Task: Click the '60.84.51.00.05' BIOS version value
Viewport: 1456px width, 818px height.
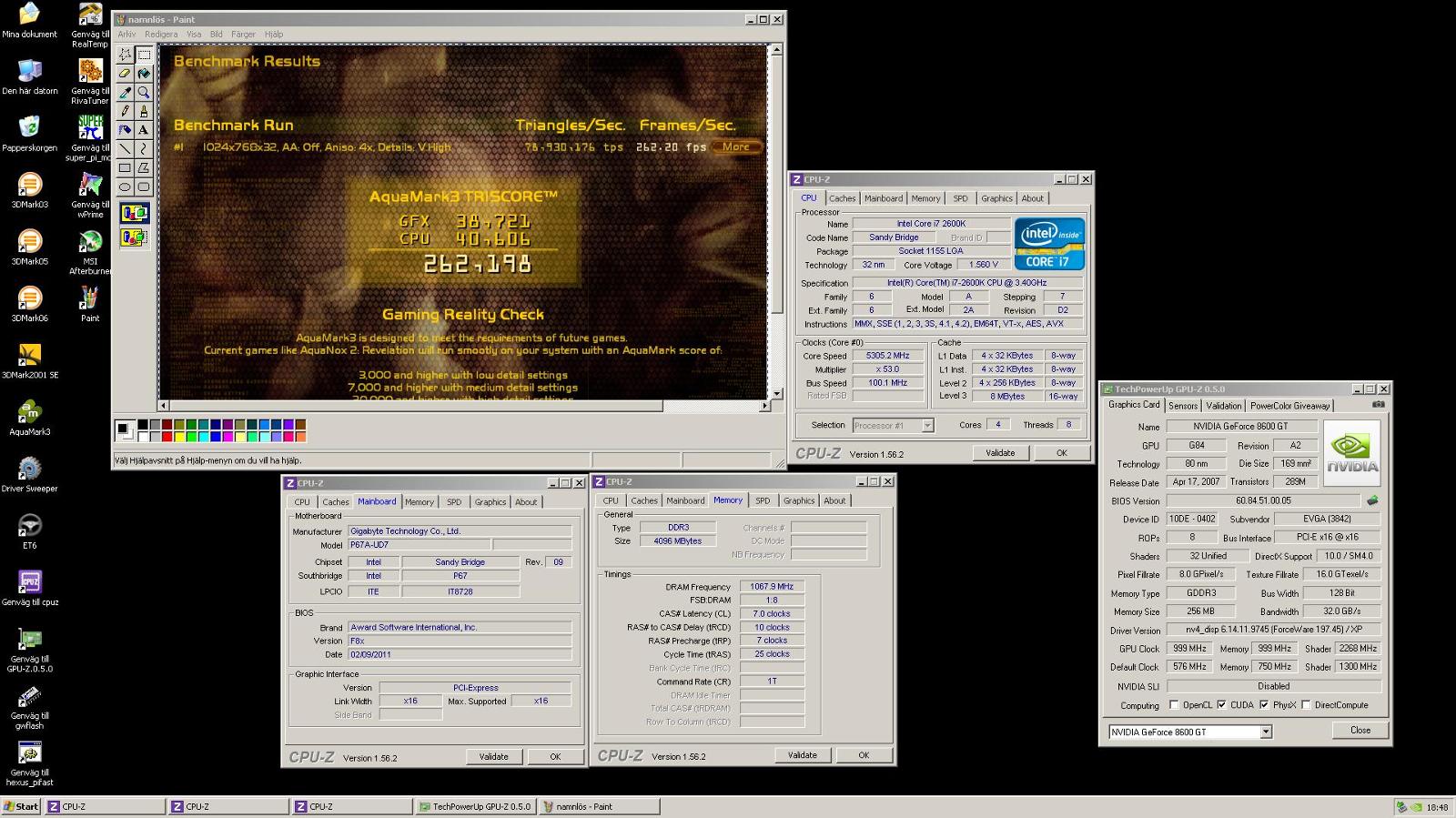Action: click(x=1263, y=500)
